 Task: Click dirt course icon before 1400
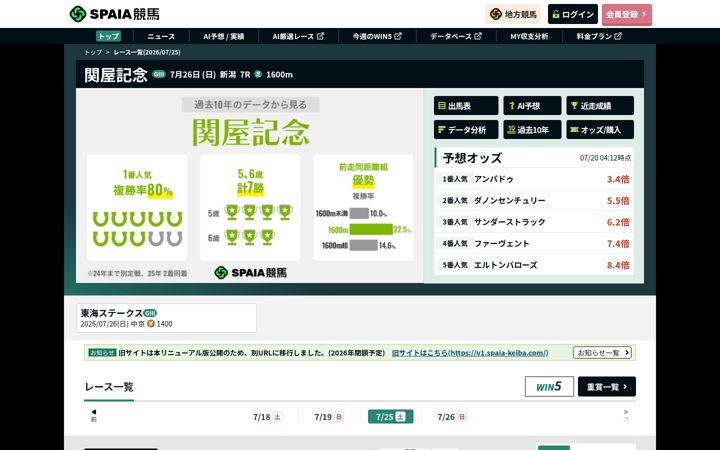pos(151,324)
